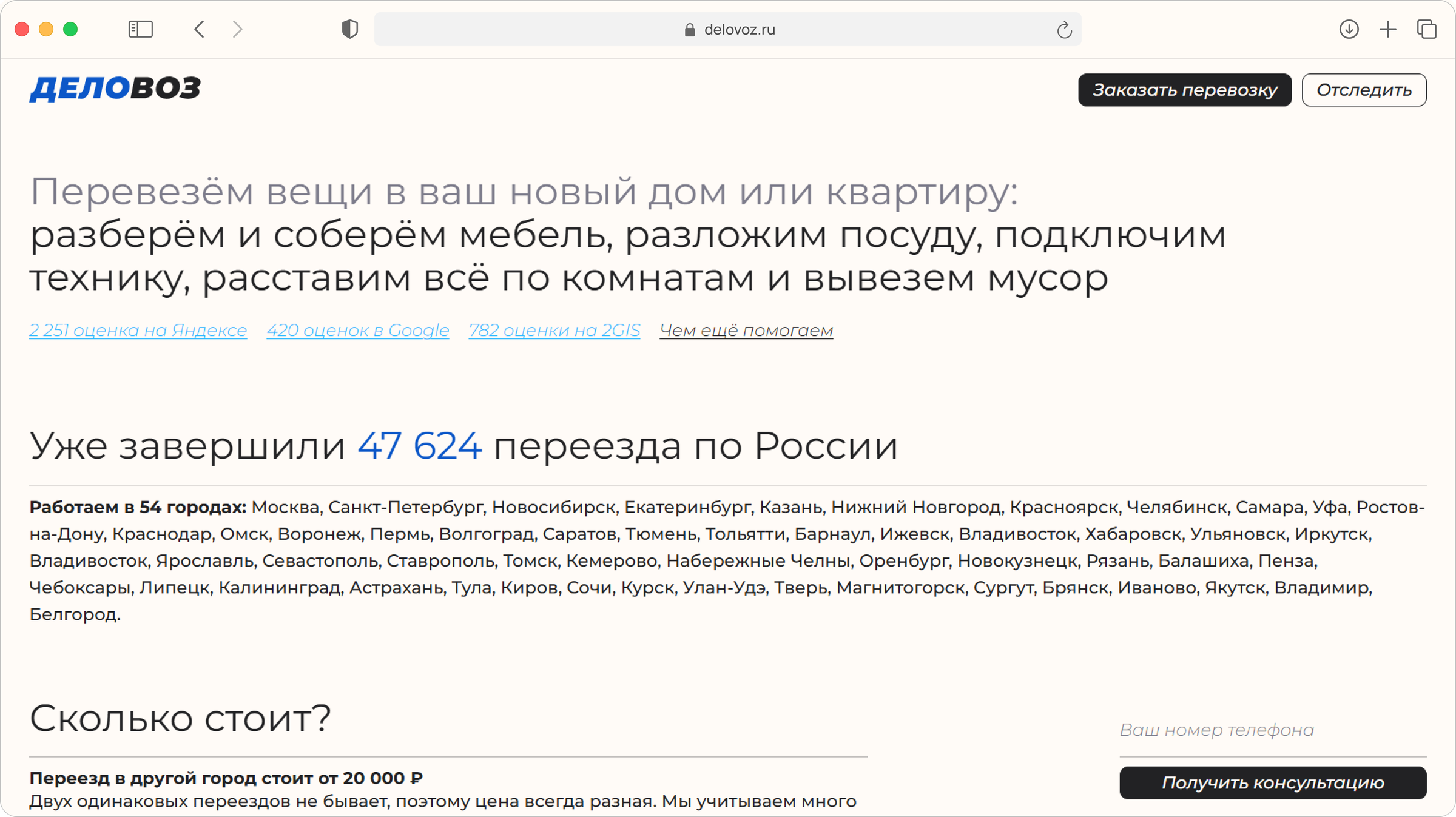Viewport: 1456px width, 817px height.
Task: Click the city name Севастополь
Action: coord(320,560)
